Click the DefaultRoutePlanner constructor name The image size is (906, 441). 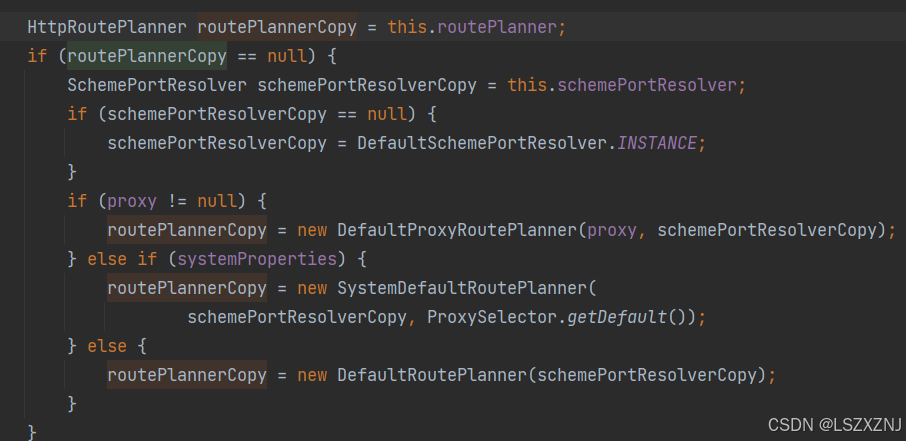(x=432, y=375)
